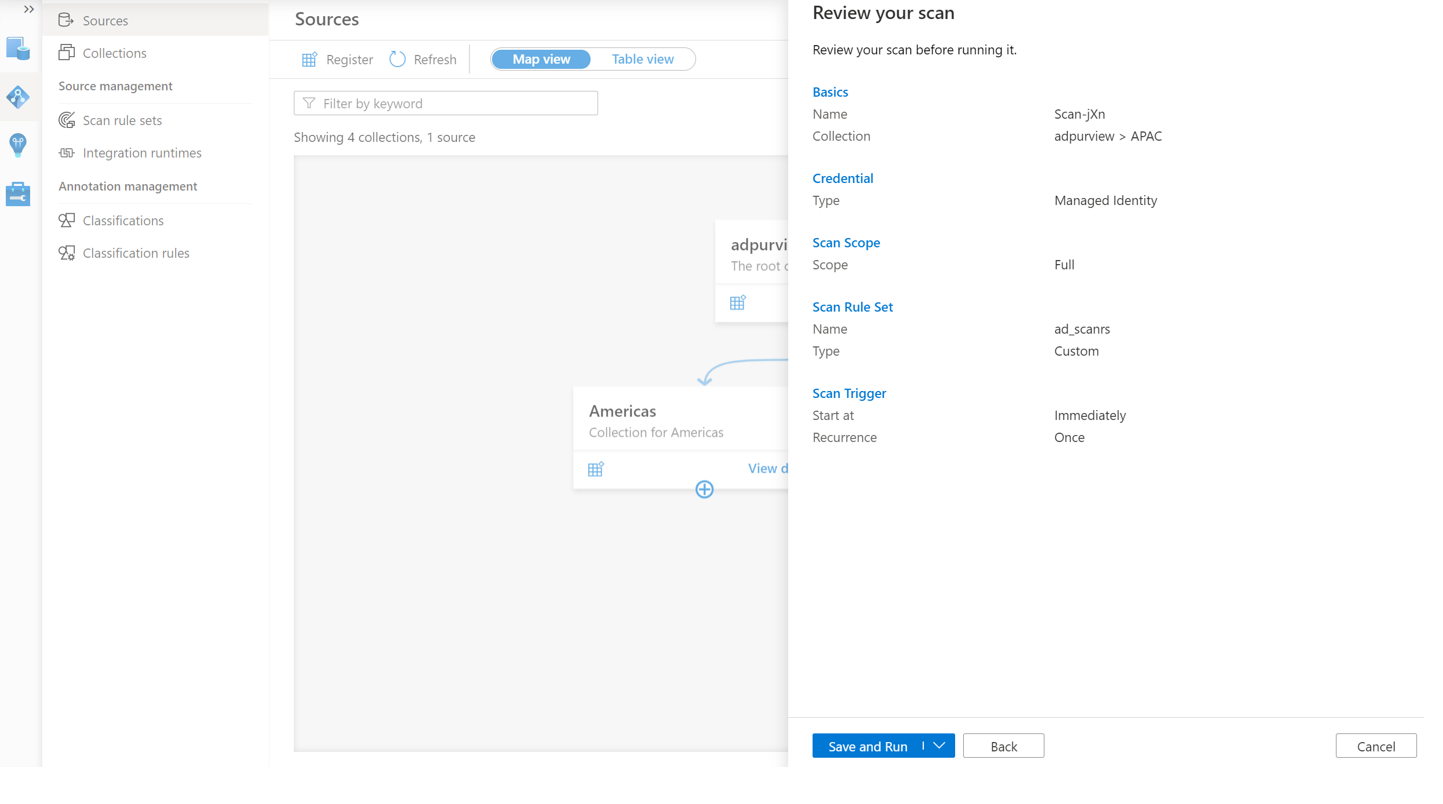Open Classifications in the sidebar
This screenshot has width=1443, height=804.
[x=123, y=220]
